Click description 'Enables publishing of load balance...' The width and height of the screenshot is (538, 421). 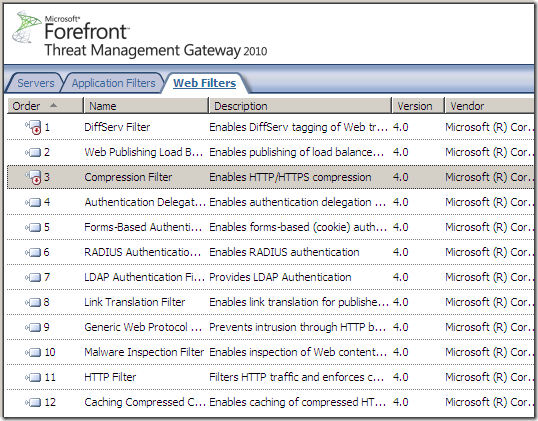pyautogui.click(x=297, y=152)
